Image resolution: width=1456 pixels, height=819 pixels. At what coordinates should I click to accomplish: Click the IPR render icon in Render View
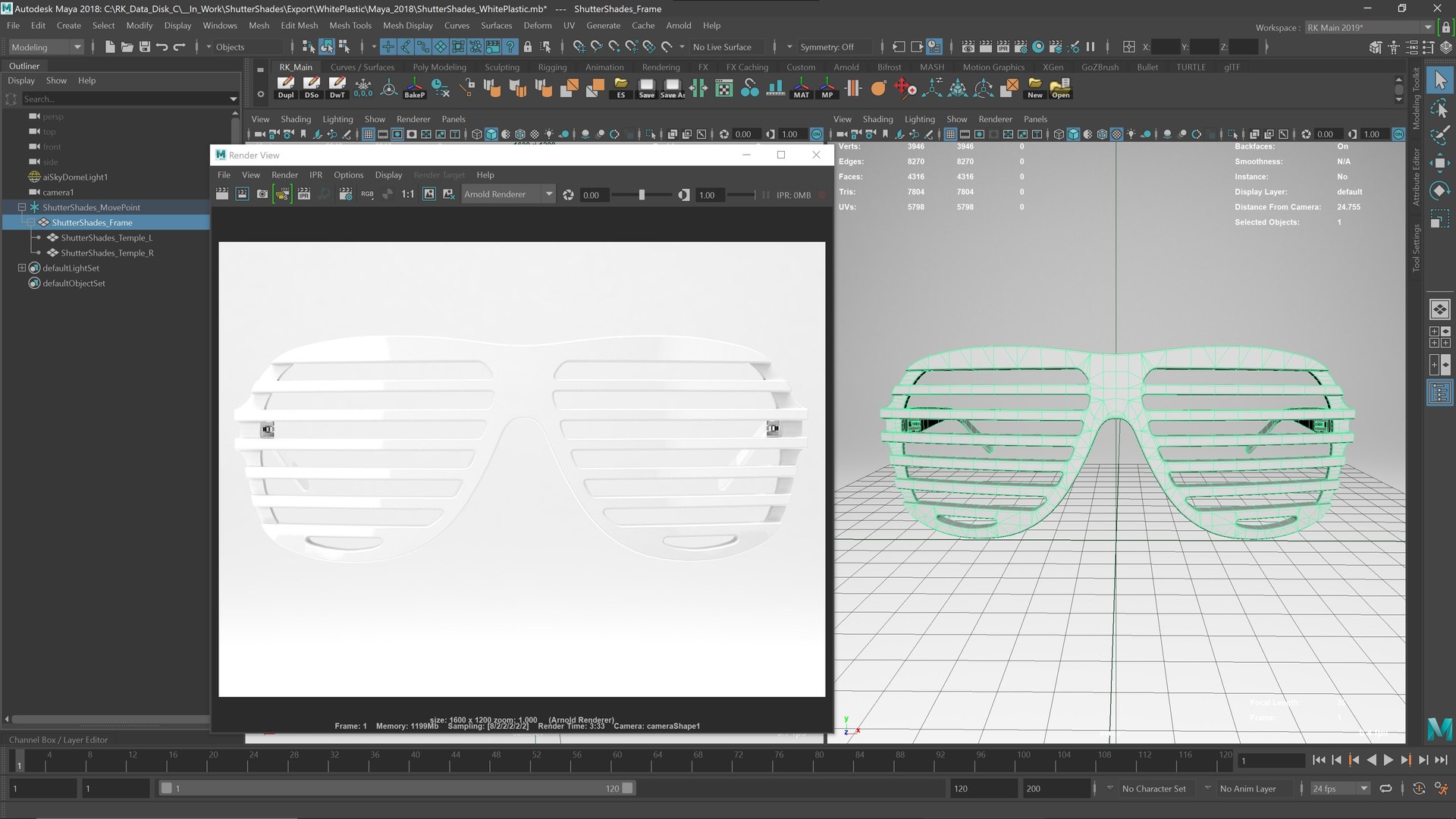click(x=303, y=195)
